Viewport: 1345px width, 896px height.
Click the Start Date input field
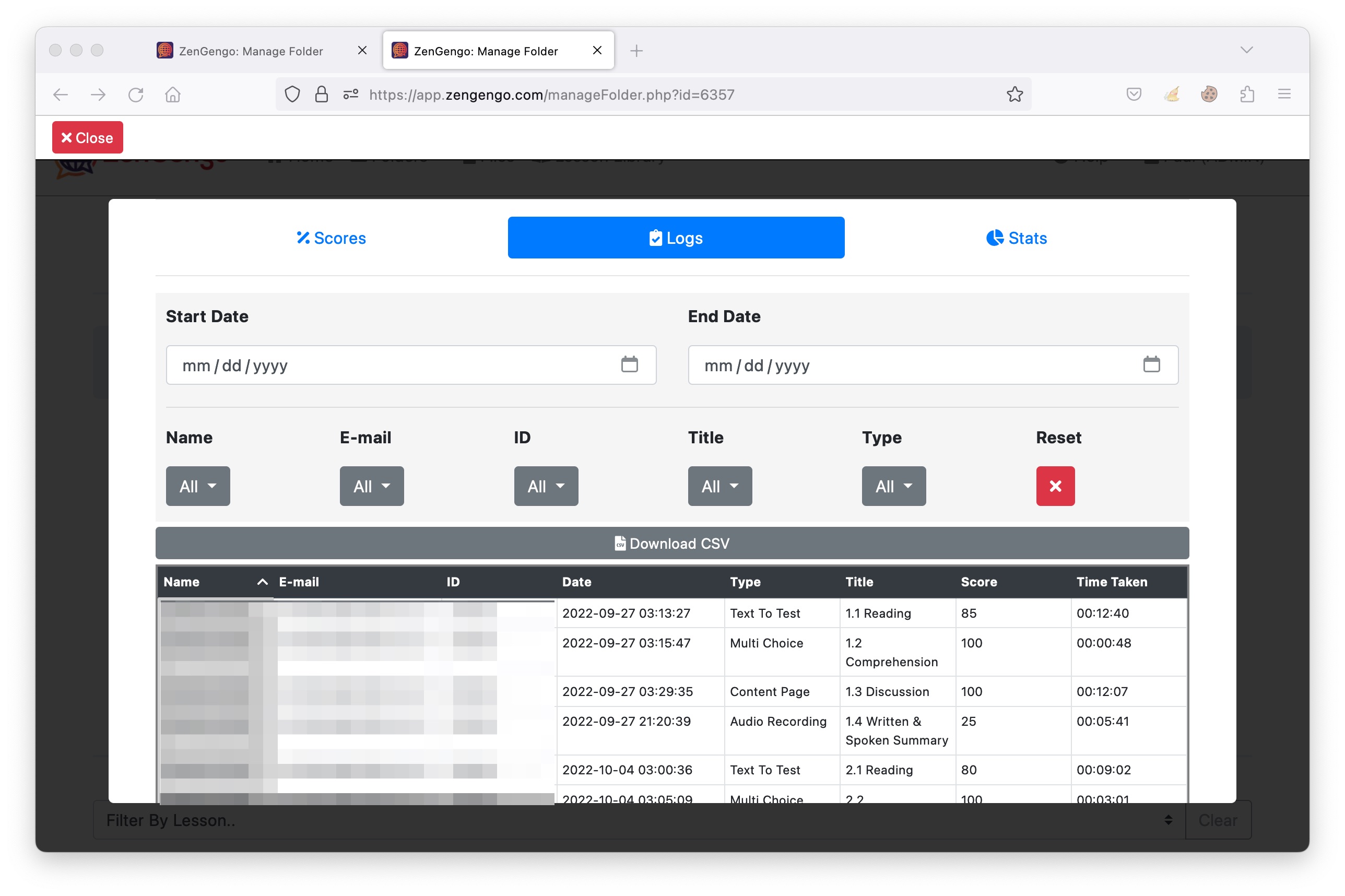tap(388, 364)
